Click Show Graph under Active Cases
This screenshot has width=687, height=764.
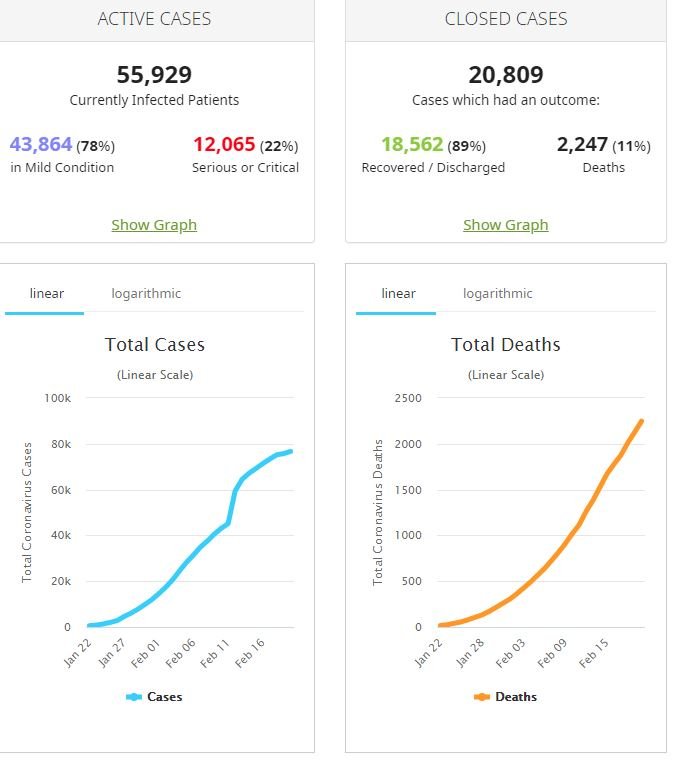154,225
